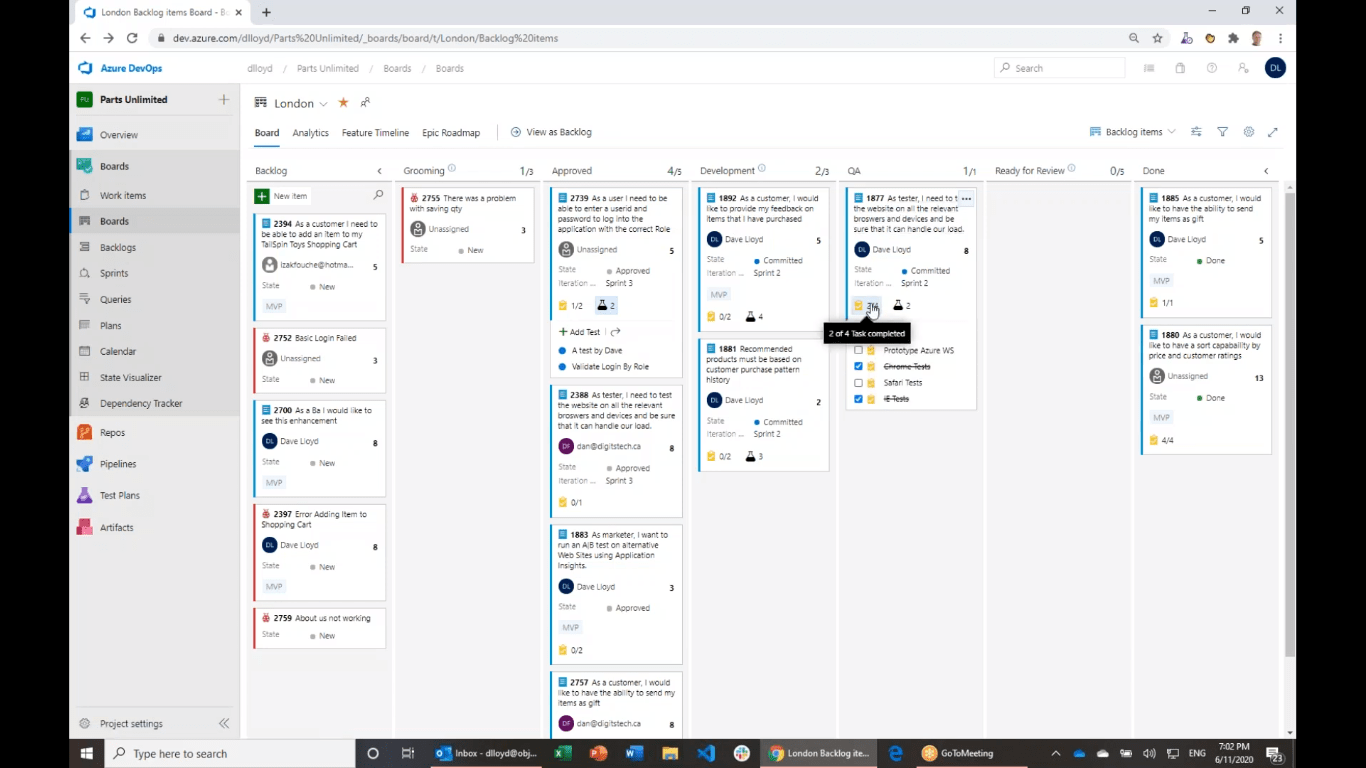The image size is (1366, 768).
Task: Open Test Plans section
Action: click(119, 496)
